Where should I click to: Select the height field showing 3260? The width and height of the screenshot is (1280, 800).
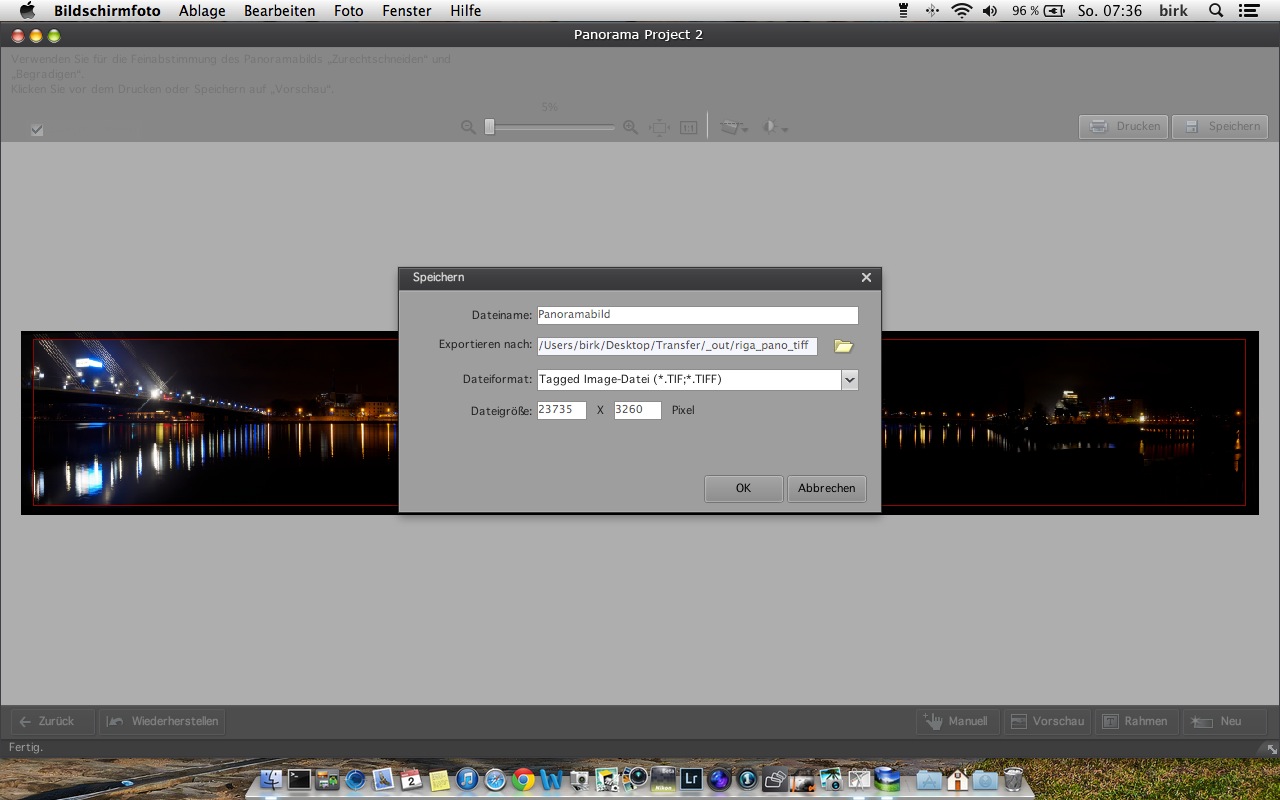637,410
